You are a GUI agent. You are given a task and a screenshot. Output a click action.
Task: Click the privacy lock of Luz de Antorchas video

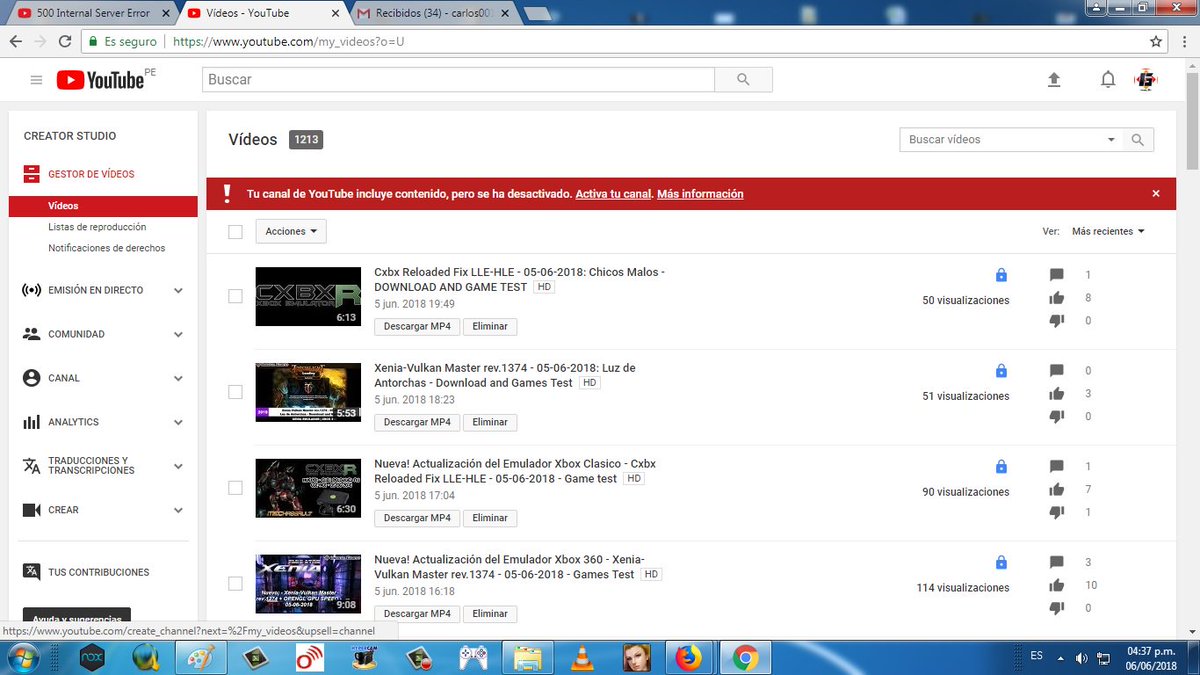1001,371
